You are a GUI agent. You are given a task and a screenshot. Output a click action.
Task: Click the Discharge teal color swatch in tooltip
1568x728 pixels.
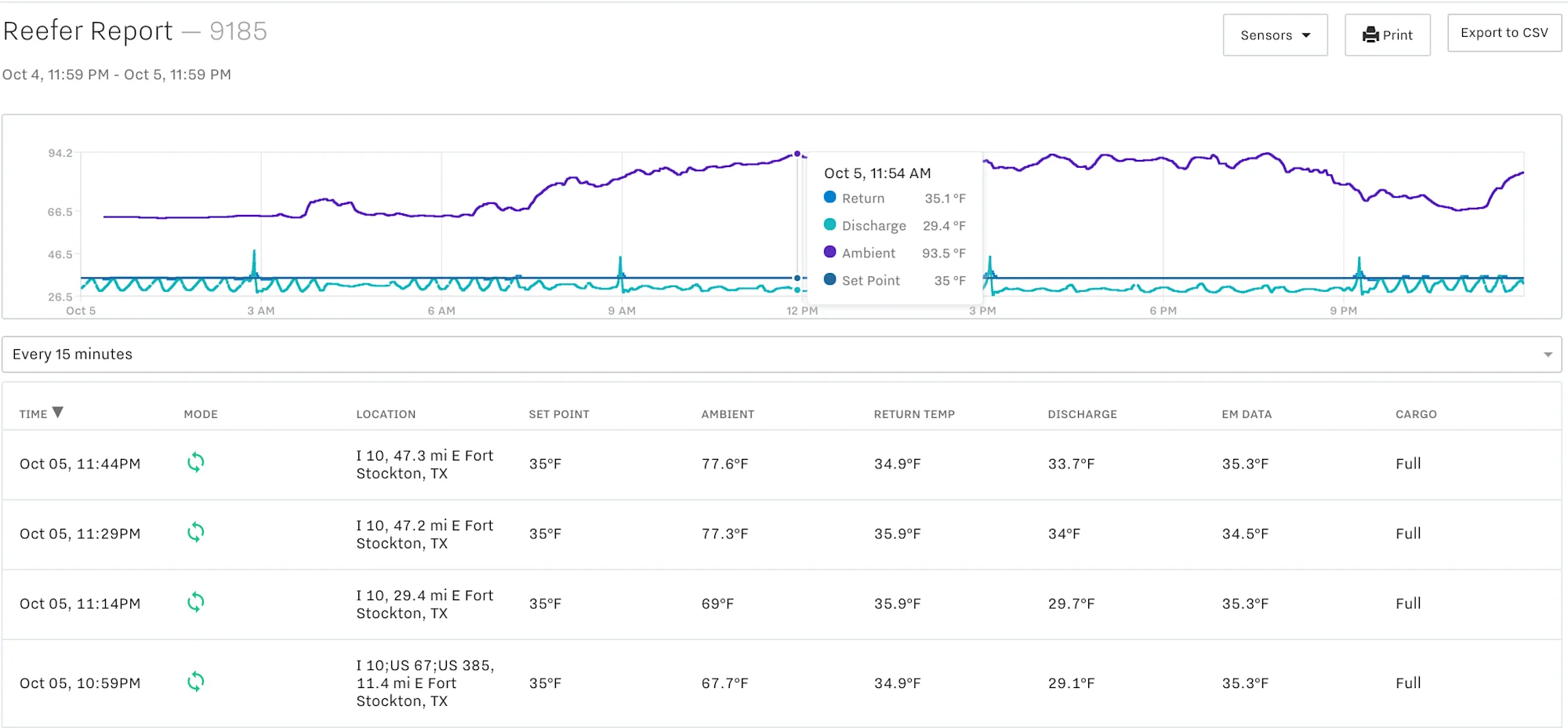(829, 225)
